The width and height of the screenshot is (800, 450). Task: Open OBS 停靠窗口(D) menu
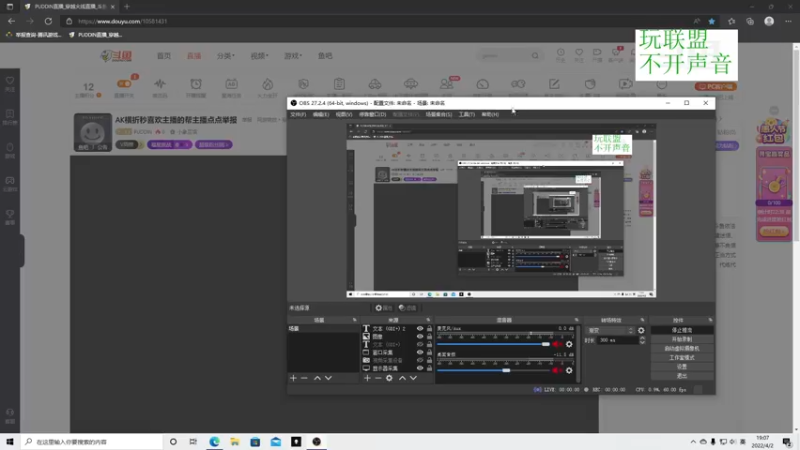click(372, 114)
